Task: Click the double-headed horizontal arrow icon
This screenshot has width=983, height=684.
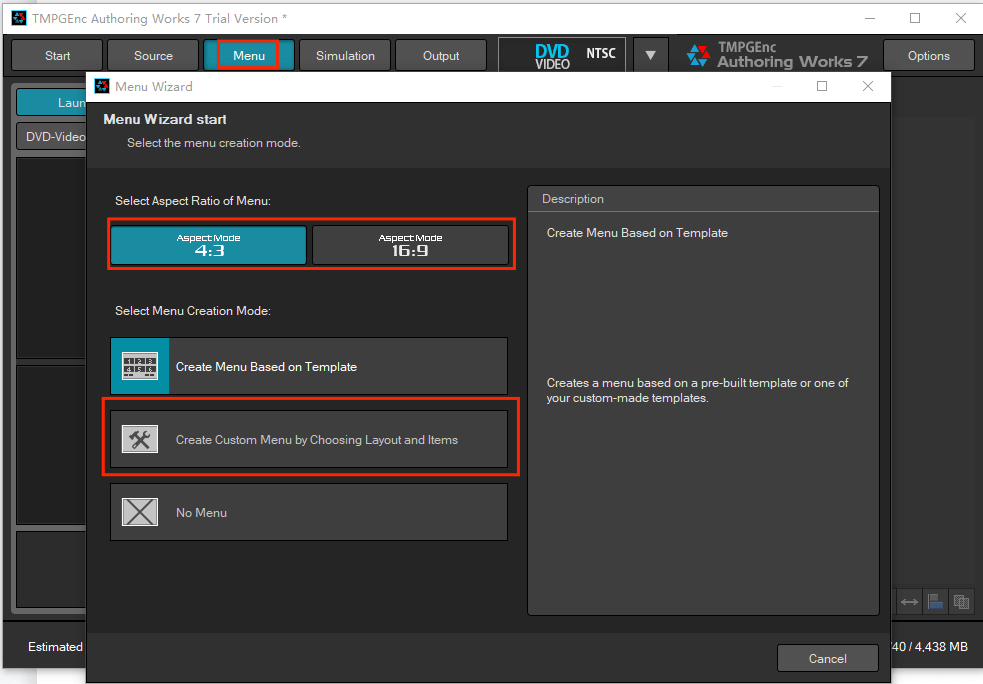Action: [x=909, y=601]
